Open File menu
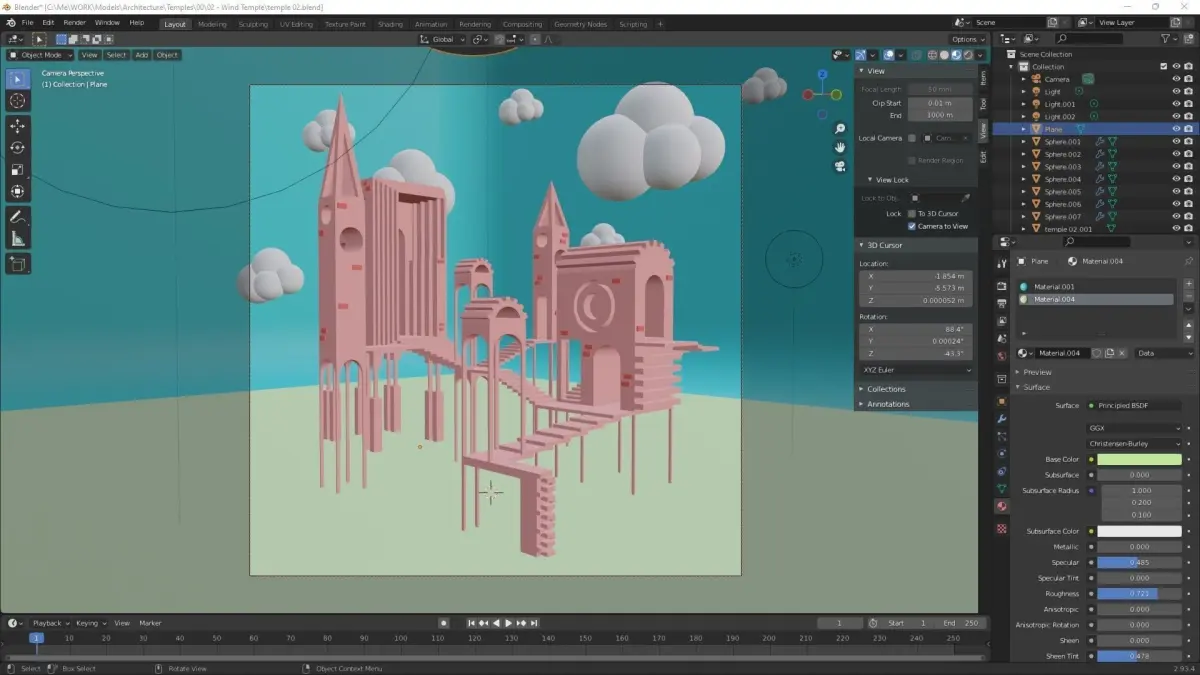Image resolution: width=1200 pixels, height=675 pixels. coord(27,22)
